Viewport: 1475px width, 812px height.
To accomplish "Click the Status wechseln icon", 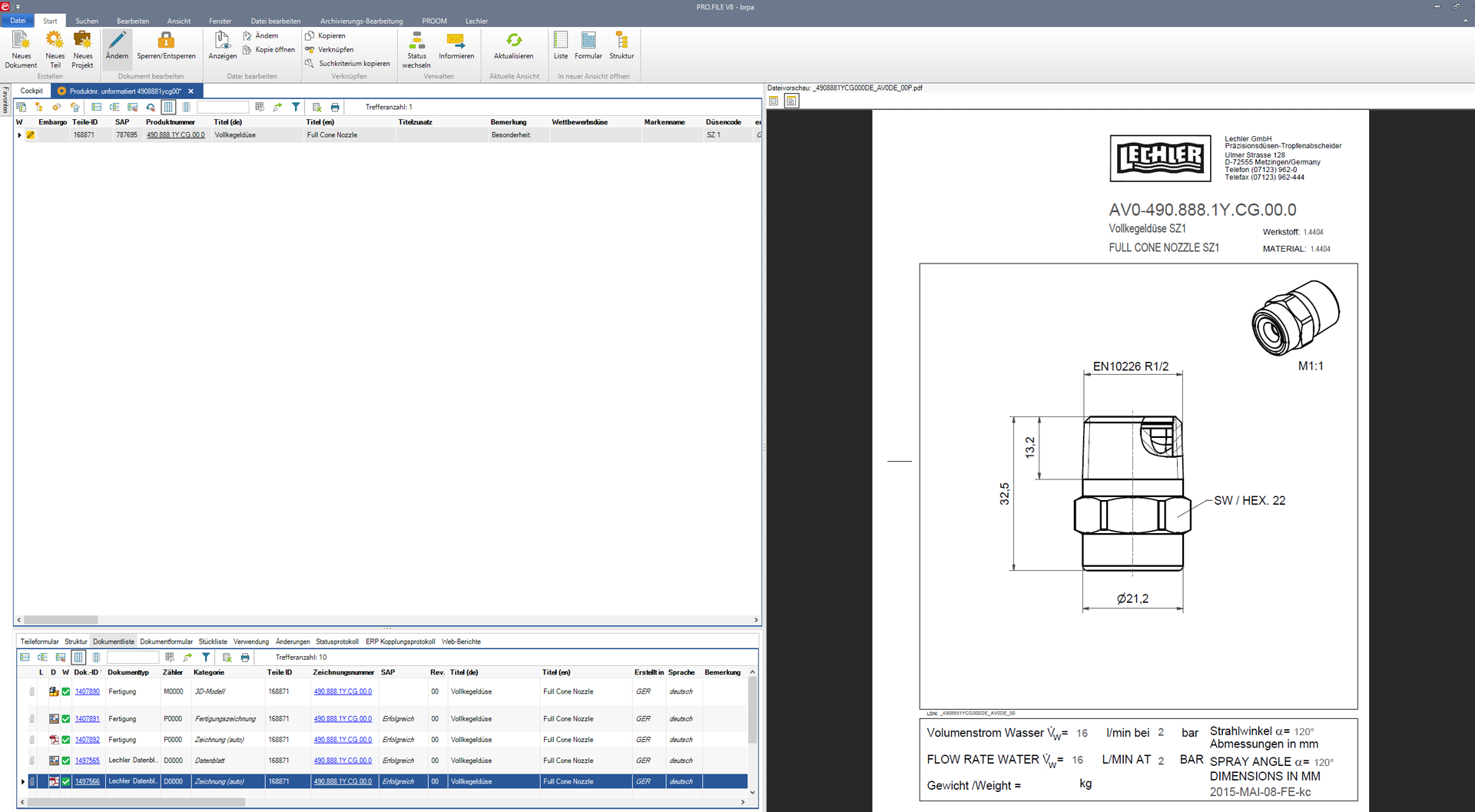I will [416, 41].
